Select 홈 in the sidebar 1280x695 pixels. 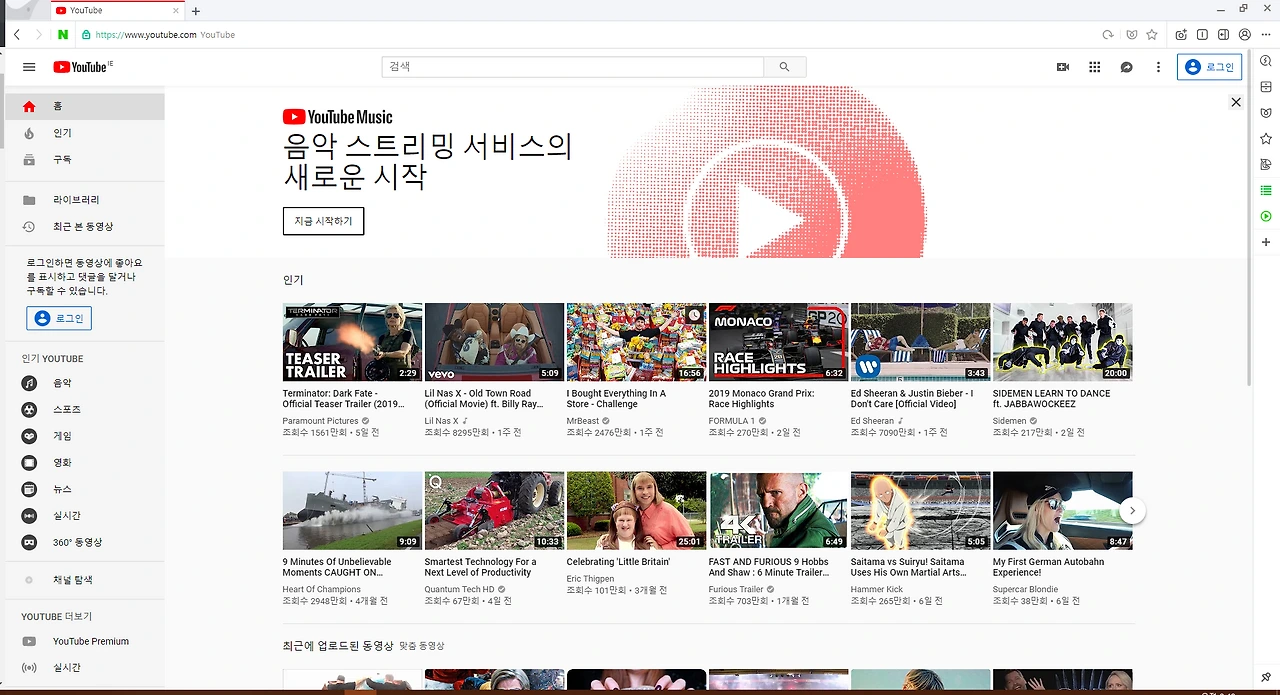tap(85, 106)
